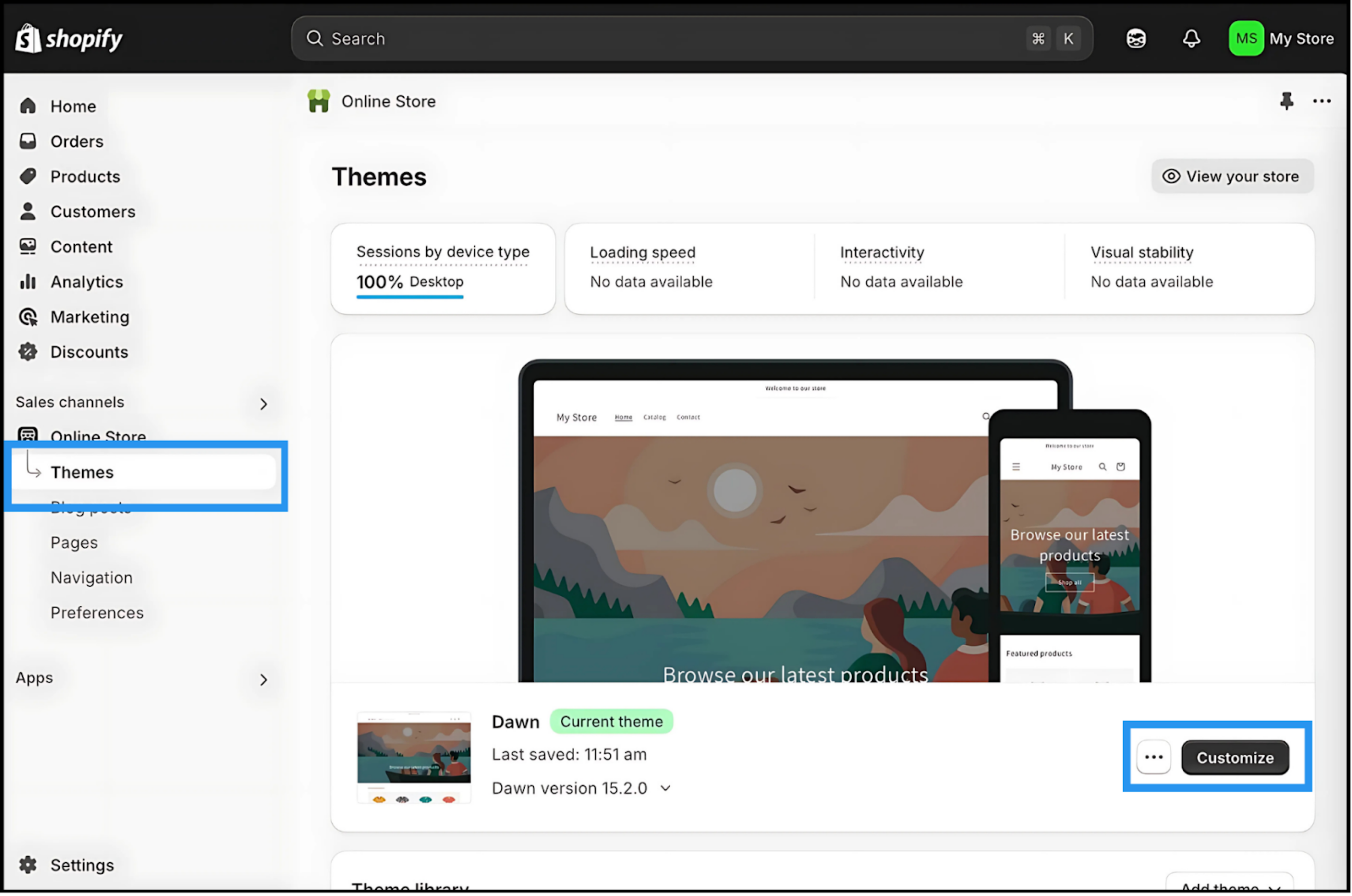Click Visual stability metric label
The height and width of the screenshot is (896, 1352).
(1142, 252)
